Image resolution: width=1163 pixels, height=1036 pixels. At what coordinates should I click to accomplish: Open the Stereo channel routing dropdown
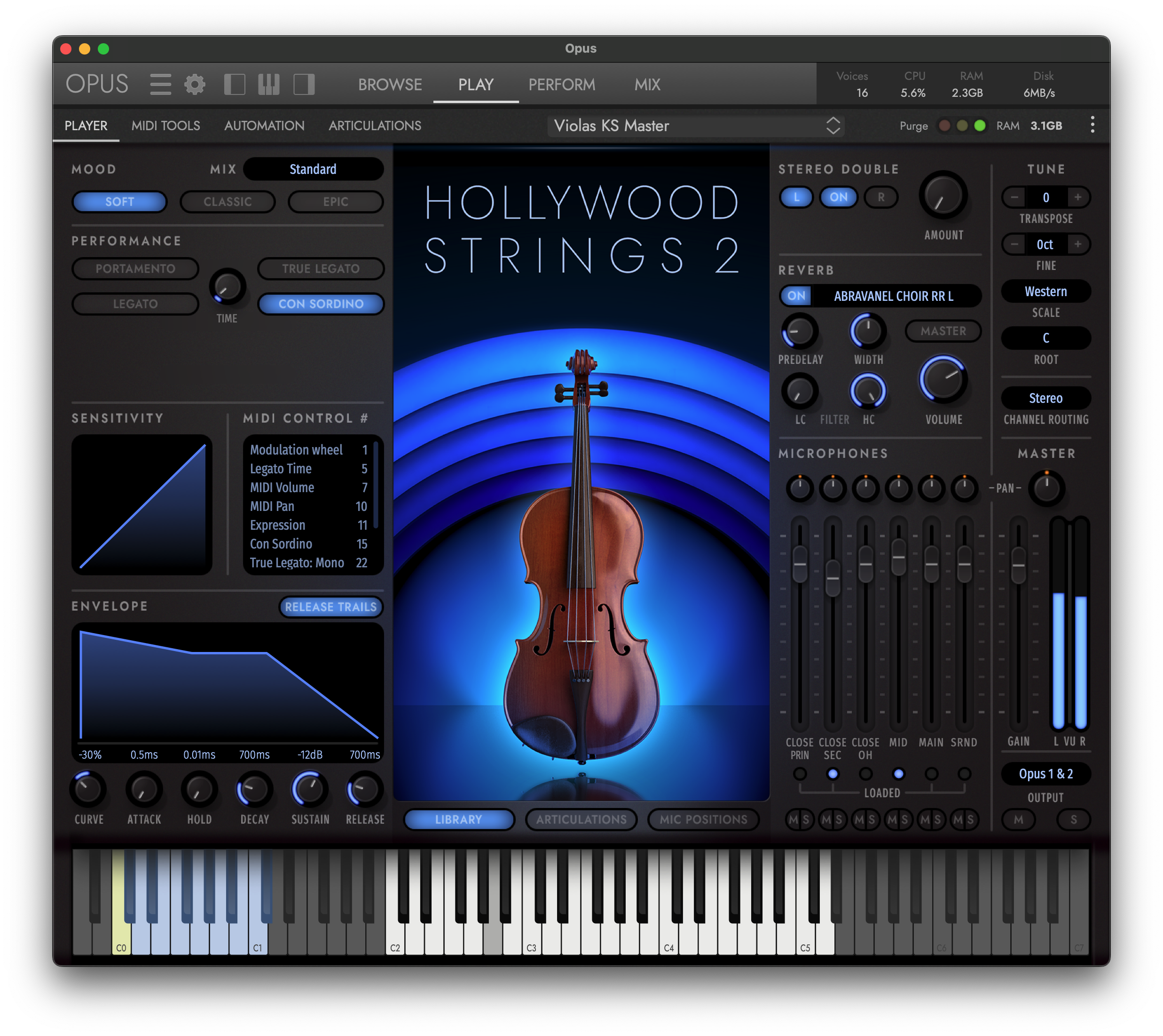coord(1046,398)
